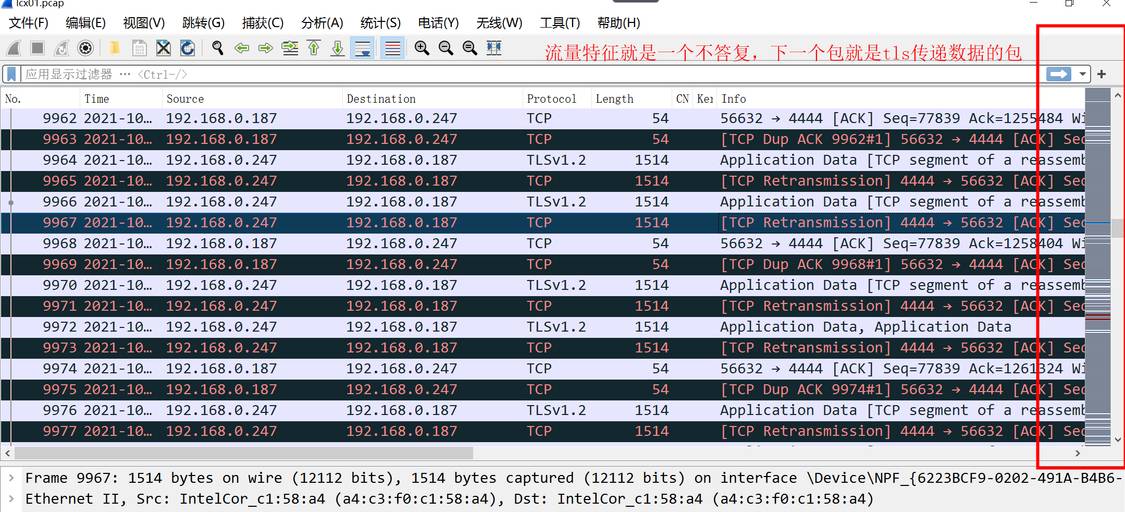Sort by the Info column header
Image resolution: width=1125 pixels, height=512 pixels.
pos(900,98)
